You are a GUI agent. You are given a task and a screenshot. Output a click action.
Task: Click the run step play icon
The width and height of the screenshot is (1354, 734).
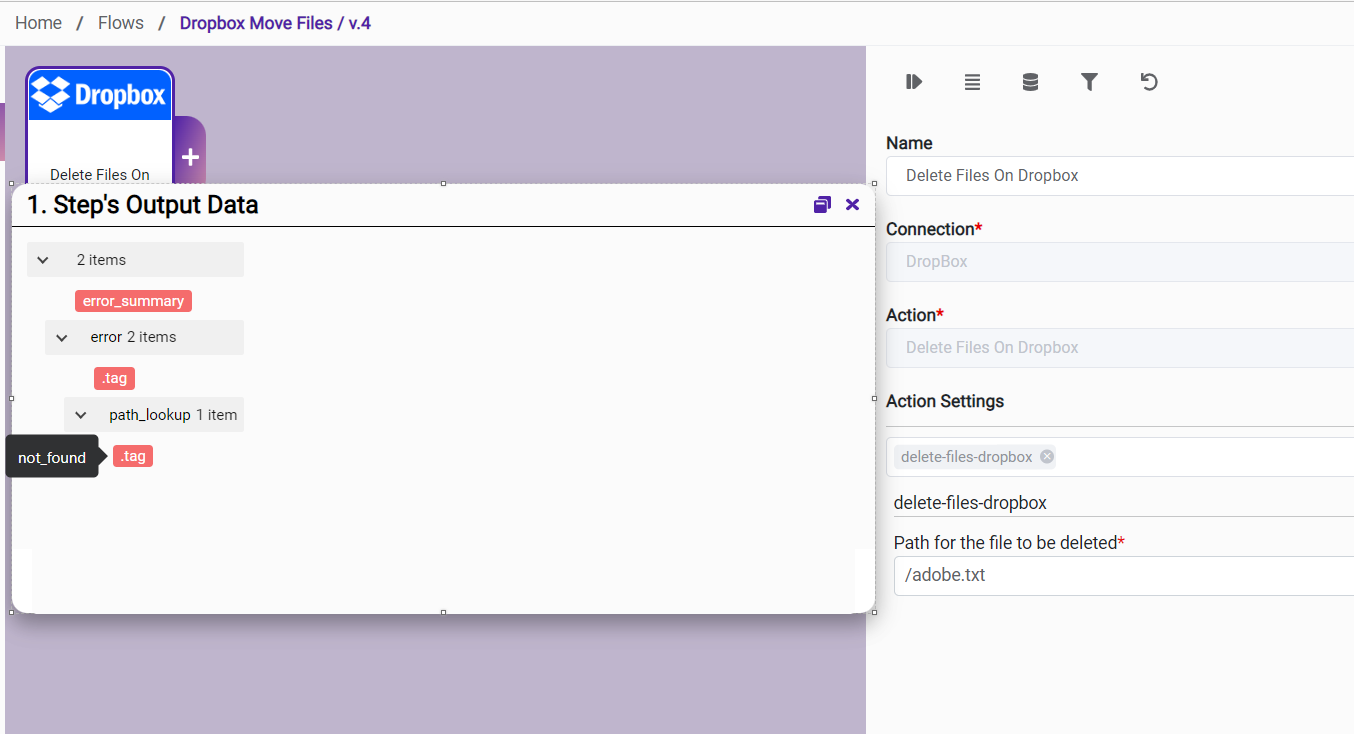[x=913, y=82]
